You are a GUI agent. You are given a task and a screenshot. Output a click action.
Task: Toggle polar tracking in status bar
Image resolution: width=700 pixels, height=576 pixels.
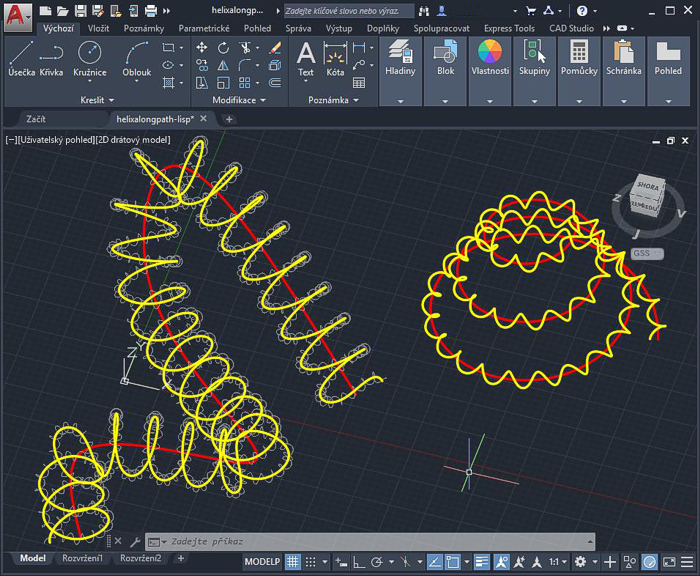coord(377,562)
